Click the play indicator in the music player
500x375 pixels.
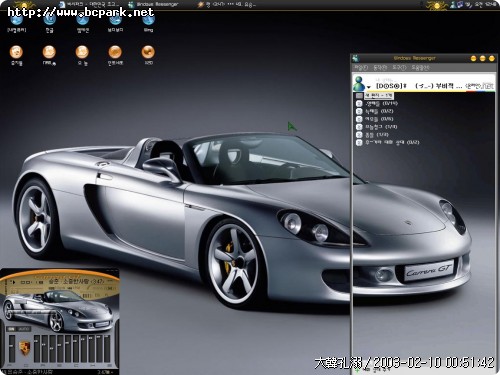[14, 282]
